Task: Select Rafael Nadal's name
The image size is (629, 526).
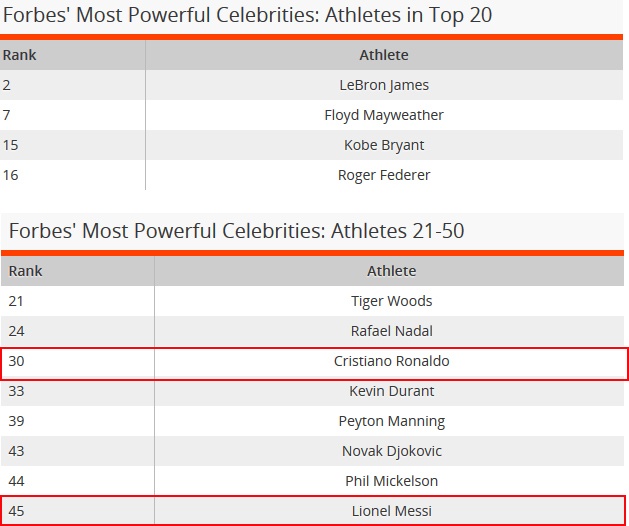Action: click(x=391, y=331)
